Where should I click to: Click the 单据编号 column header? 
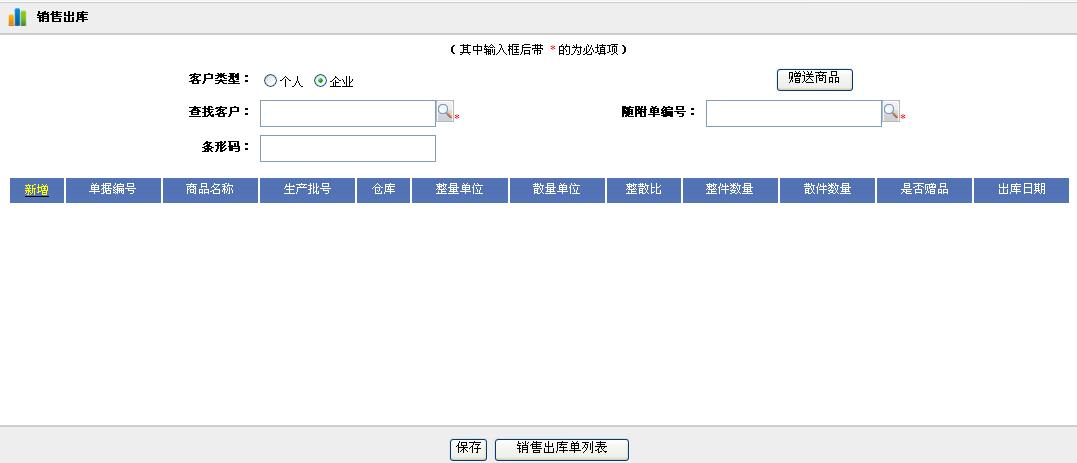(113, 190)
